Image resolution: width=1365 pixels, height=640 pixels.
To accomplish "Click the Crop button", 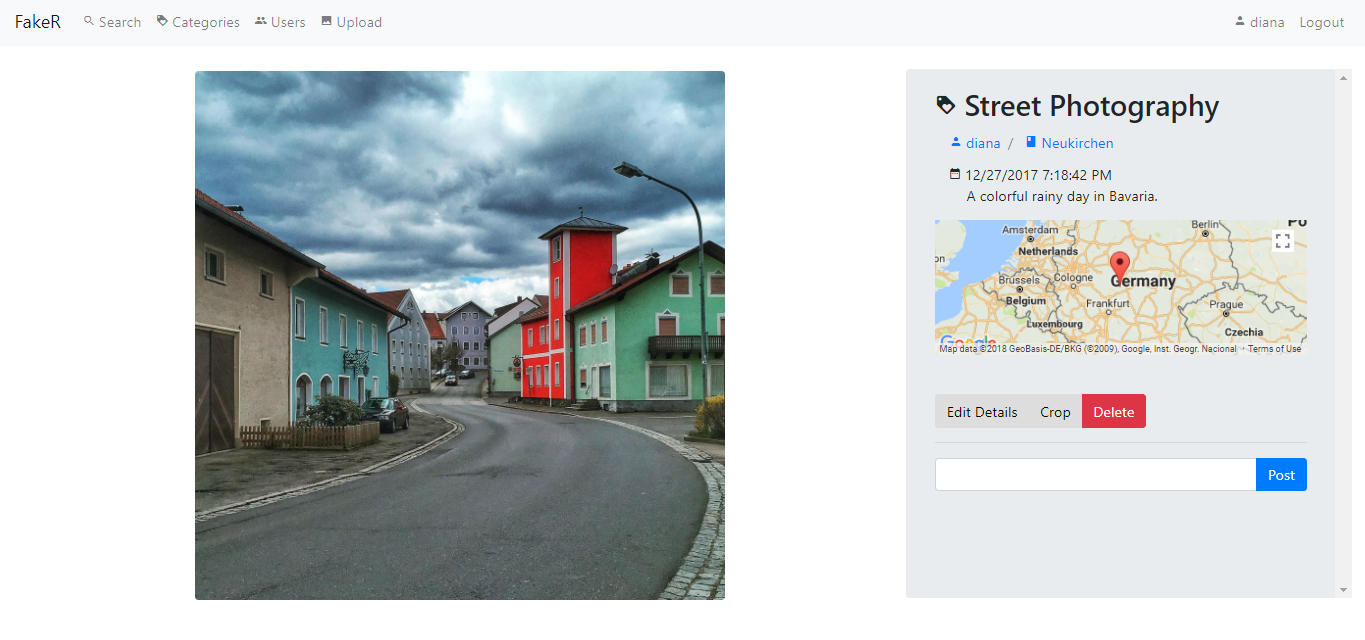I will (1055, 412).
